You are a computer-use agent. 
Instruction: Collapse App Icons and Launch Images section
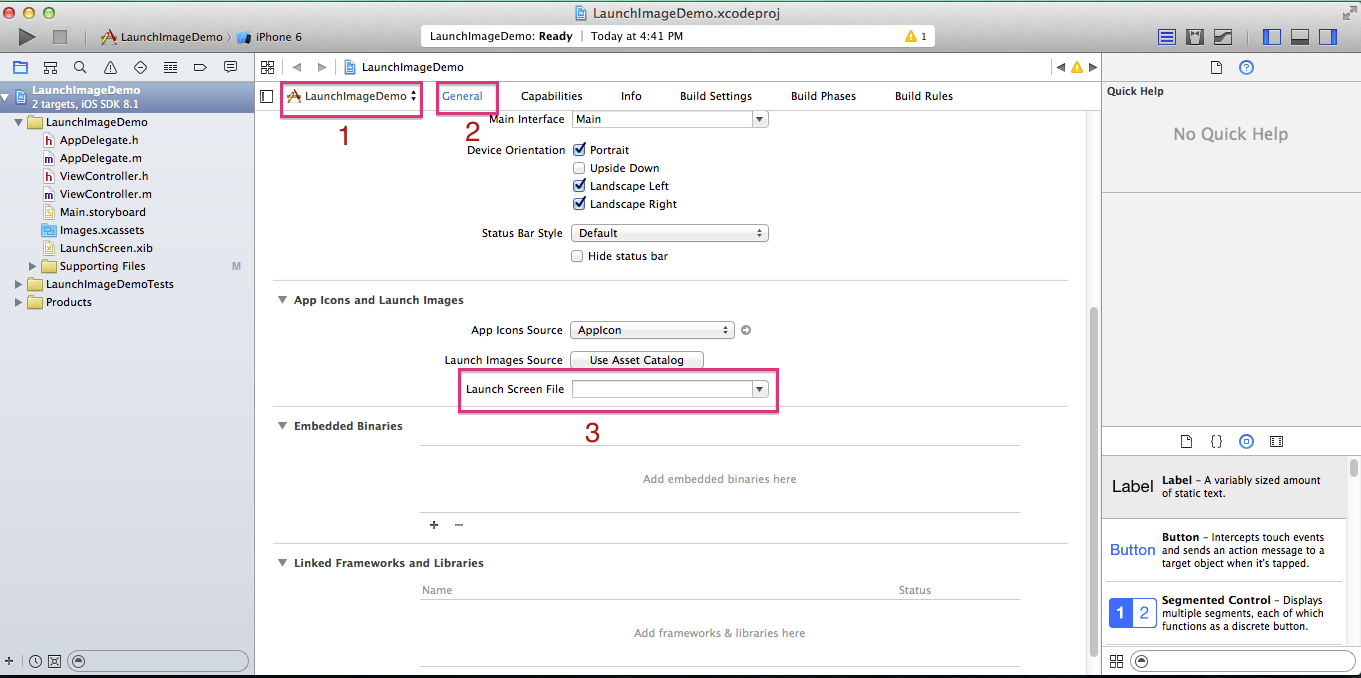[x=282, y=300]
